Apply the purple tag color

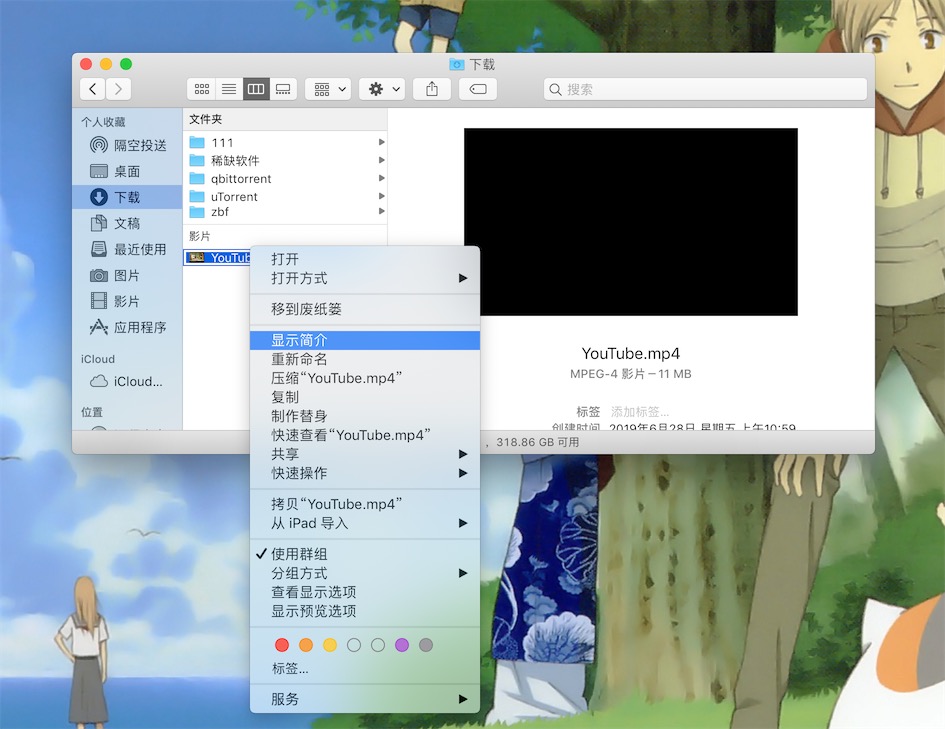[402, 645]
